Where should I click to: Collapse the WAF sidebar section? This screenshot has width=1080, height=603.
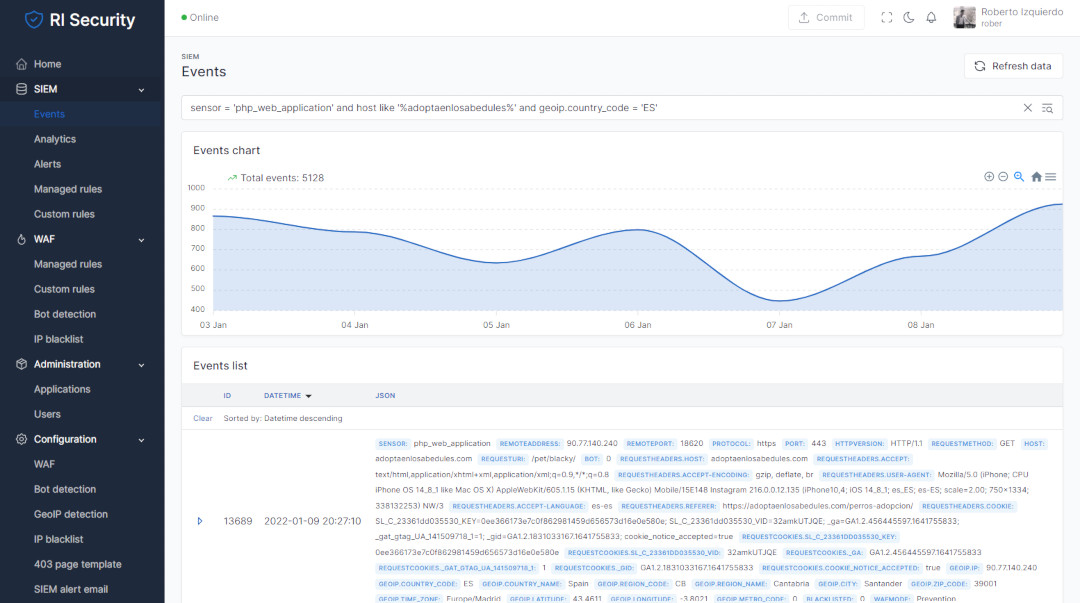[141, 240]
